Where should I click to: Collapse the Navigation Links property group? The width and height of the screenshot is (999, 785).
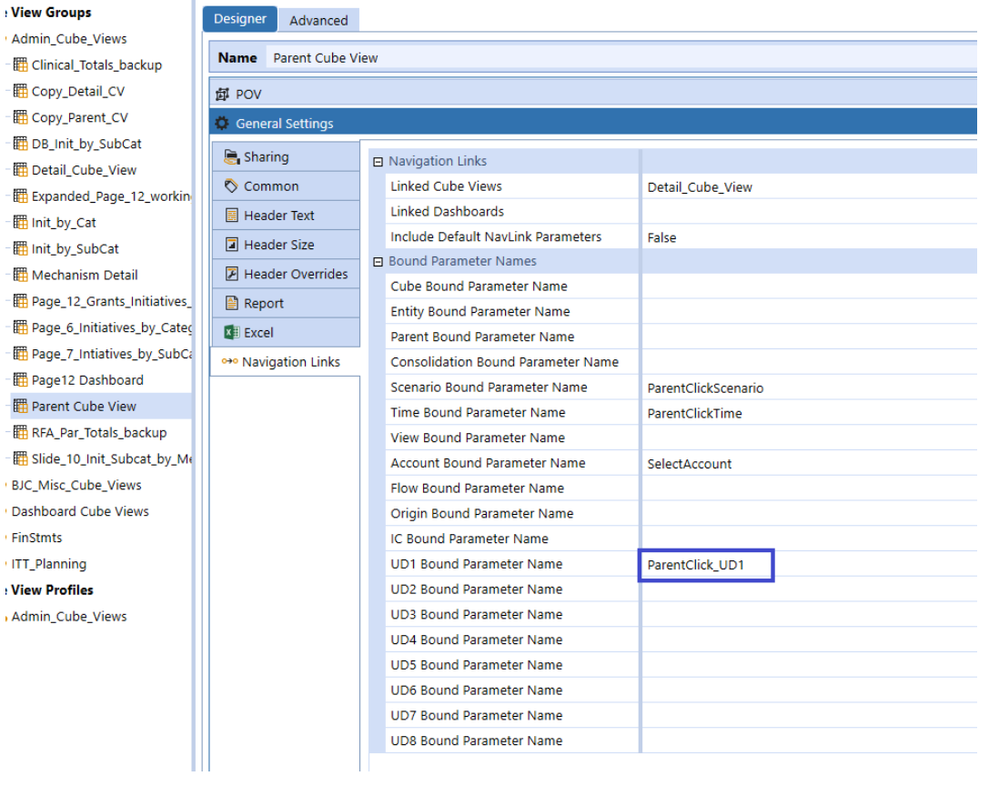(x=378, y=162)
